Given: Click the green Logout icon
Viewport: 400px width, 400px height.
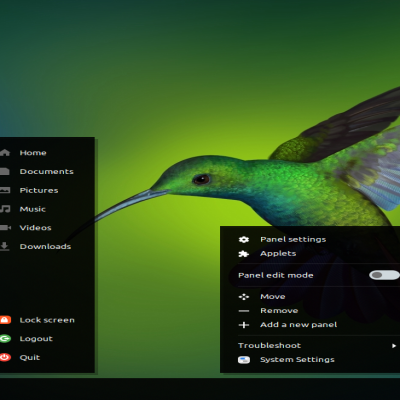Looking at the screenshot, I should click(x=5, y=339).
